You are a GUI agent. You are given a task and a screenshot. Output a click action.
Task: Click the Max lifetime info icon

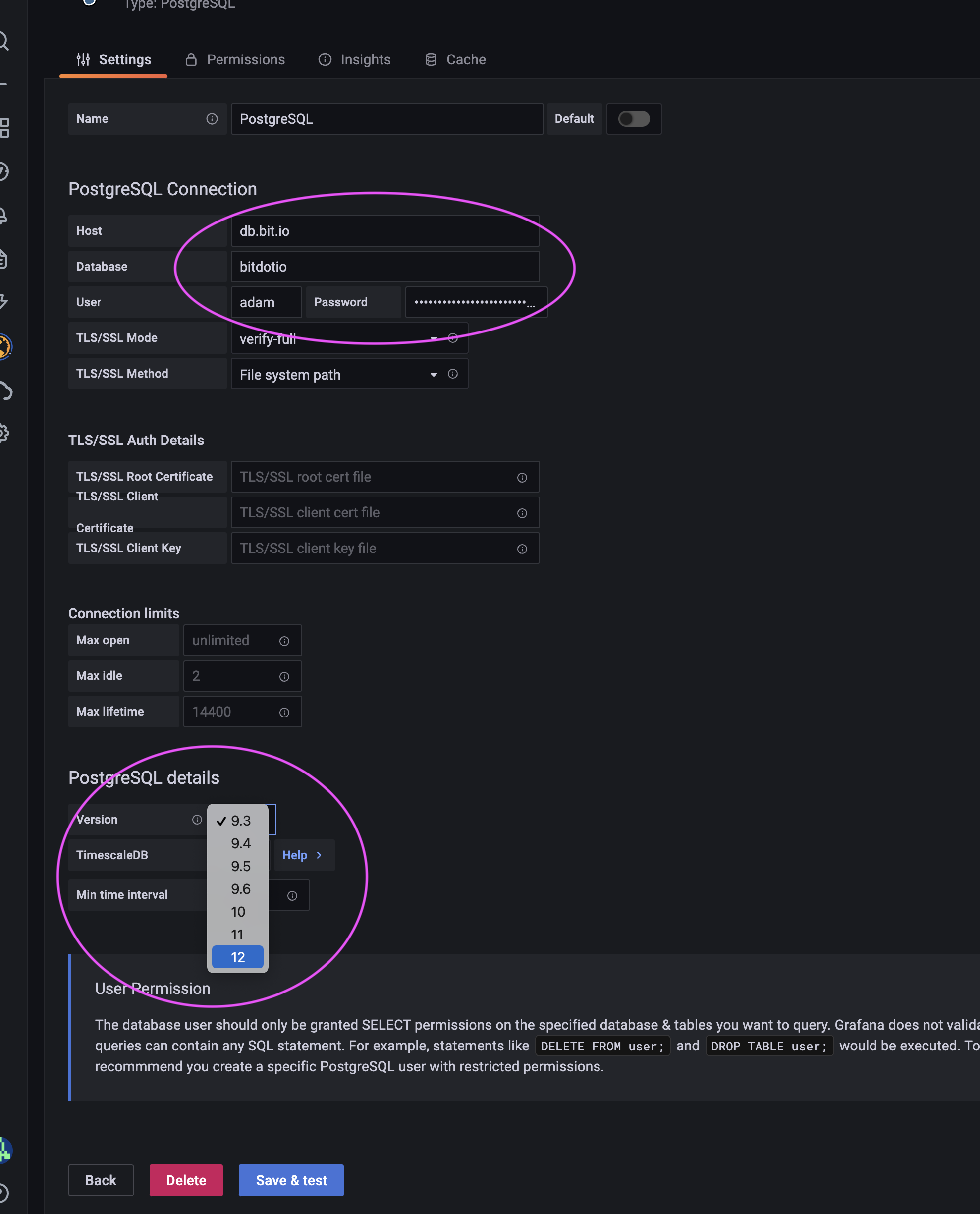pos(284,713)
